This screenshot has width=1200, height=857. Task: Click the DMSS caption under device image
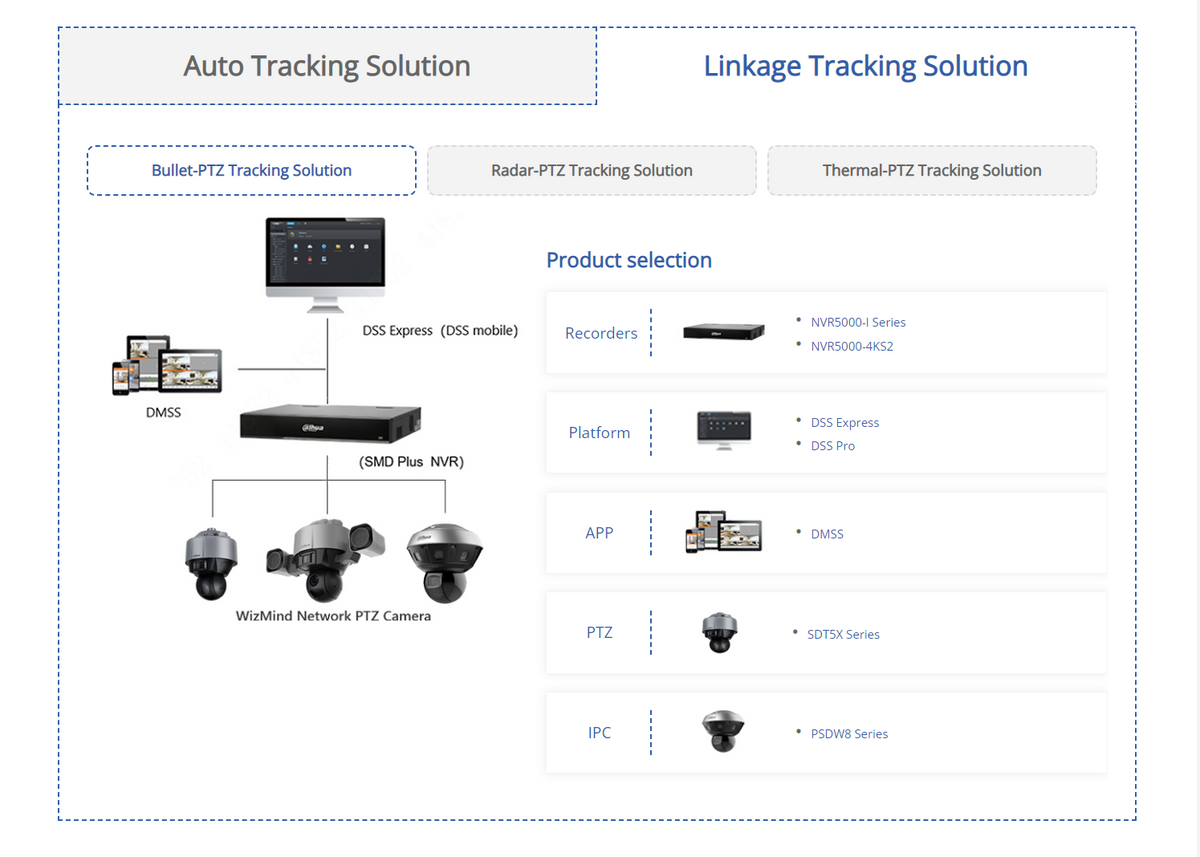coord(164,411)
